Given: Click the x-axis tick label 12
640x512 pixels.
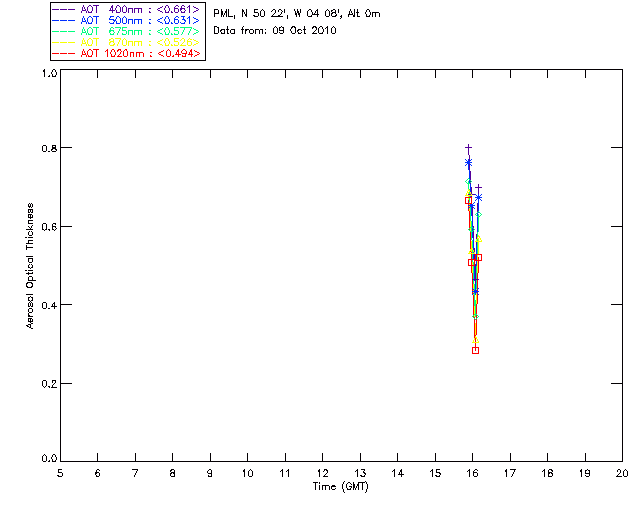Looking at the screenshot, I should tap(322, 474).
